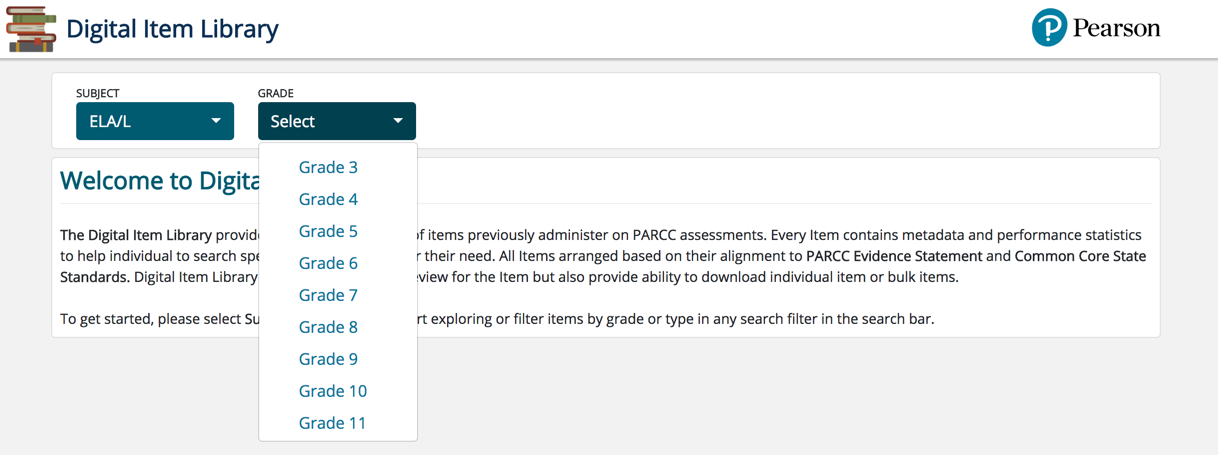Click the GRADE field label
The image size is (1218, 455).
click(276, 93)
